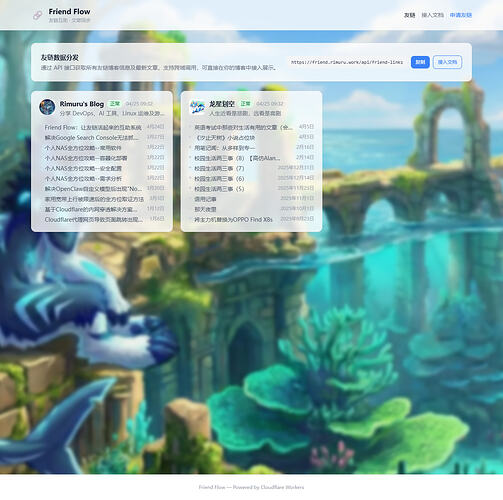Click Rimuru's Blog description about DevOps, AI 工具
Viewport: 503px width, 500px height.
pyautogui.click(x=112, y=113)
